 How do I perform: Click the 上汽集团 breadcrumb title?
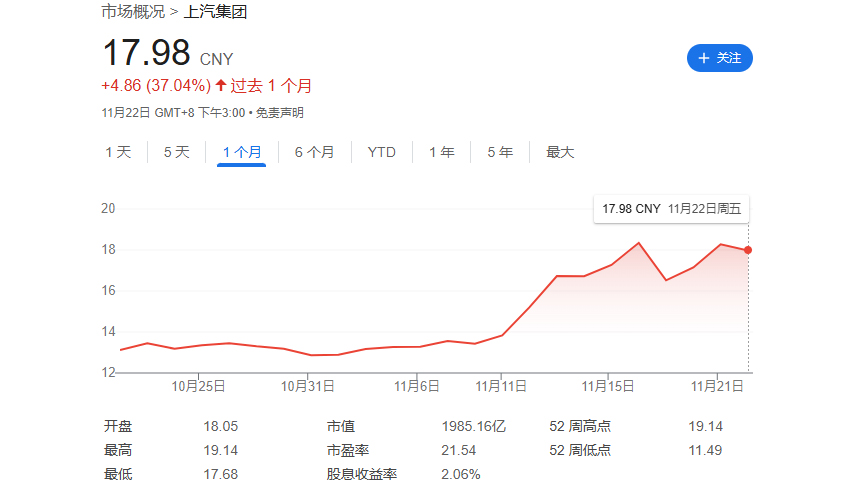coord(216,11)
